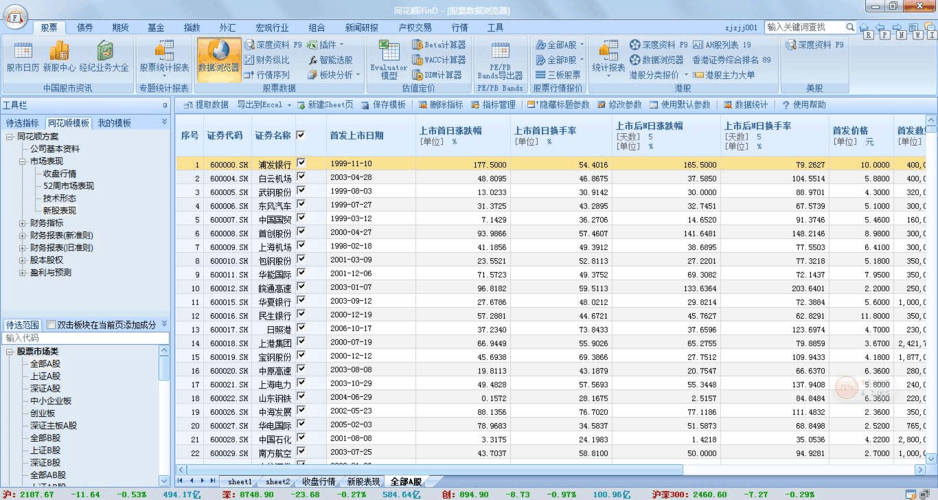Image resolution: width=938 pixels, height=500 pixels.
Task: Launch 智能选股 smart stock picker
Action: pyautogui.click(x=330, y=60)
